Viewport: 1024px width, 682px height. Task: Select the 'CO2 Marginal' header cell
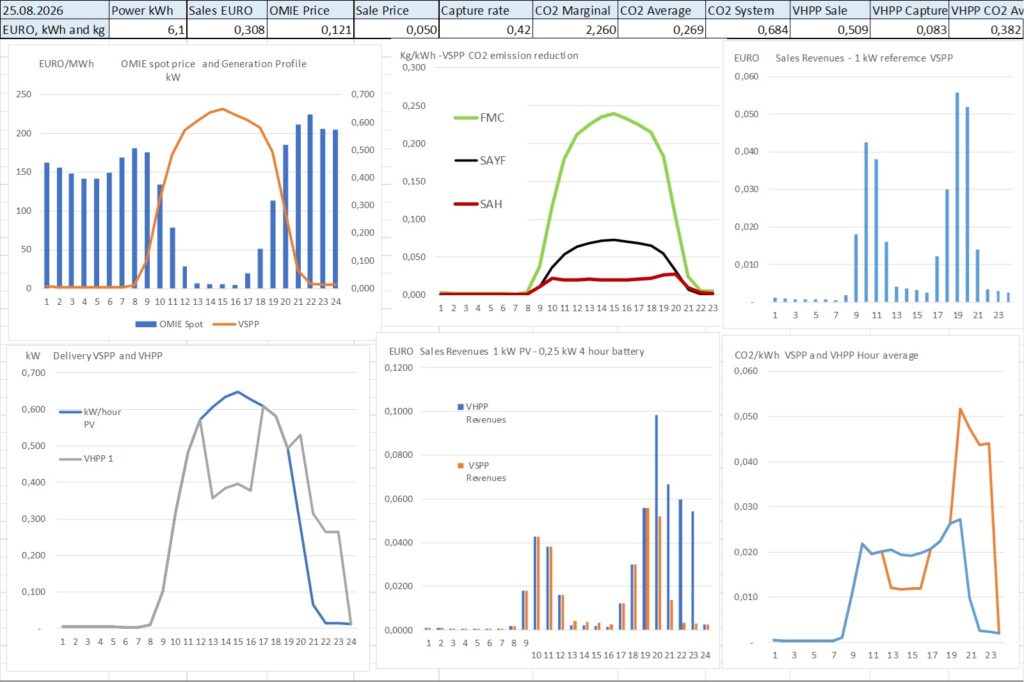(x=575, y=10)
